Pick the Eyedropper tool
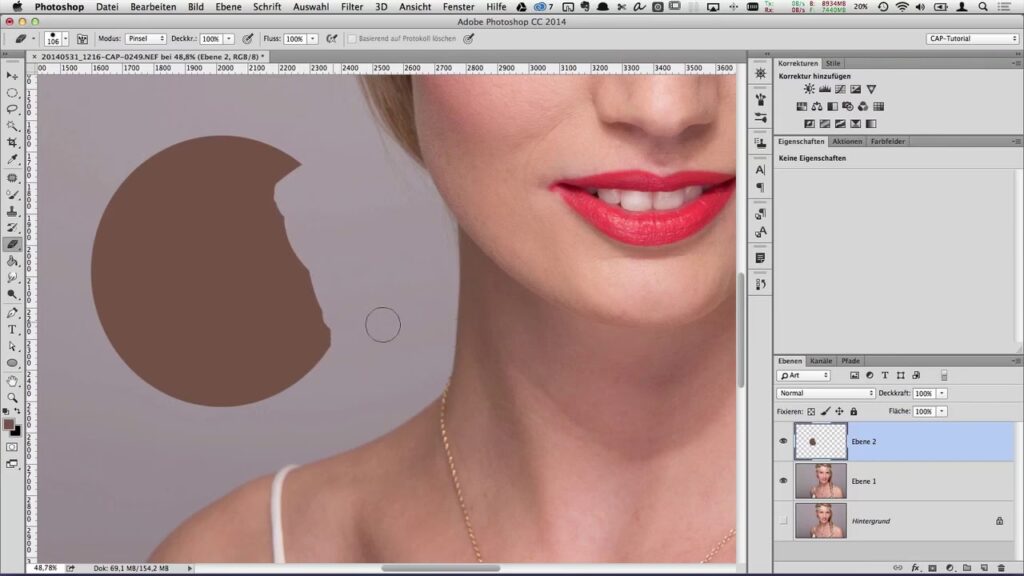1024x576 pixels. pos(12,160)
